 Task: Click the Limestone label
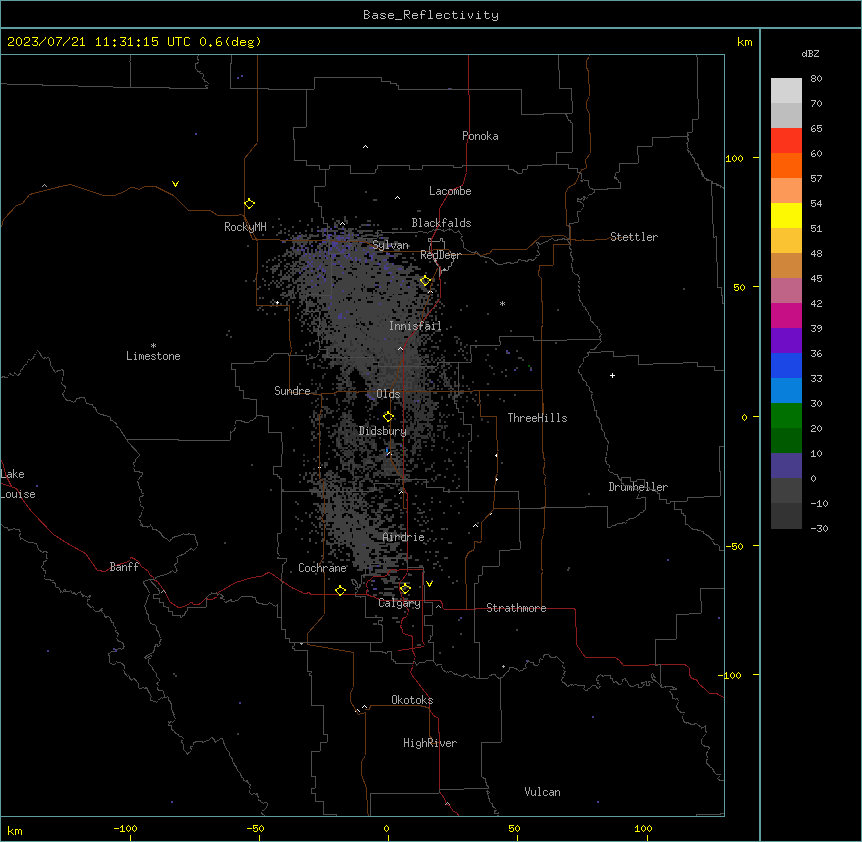pos(153,356)
